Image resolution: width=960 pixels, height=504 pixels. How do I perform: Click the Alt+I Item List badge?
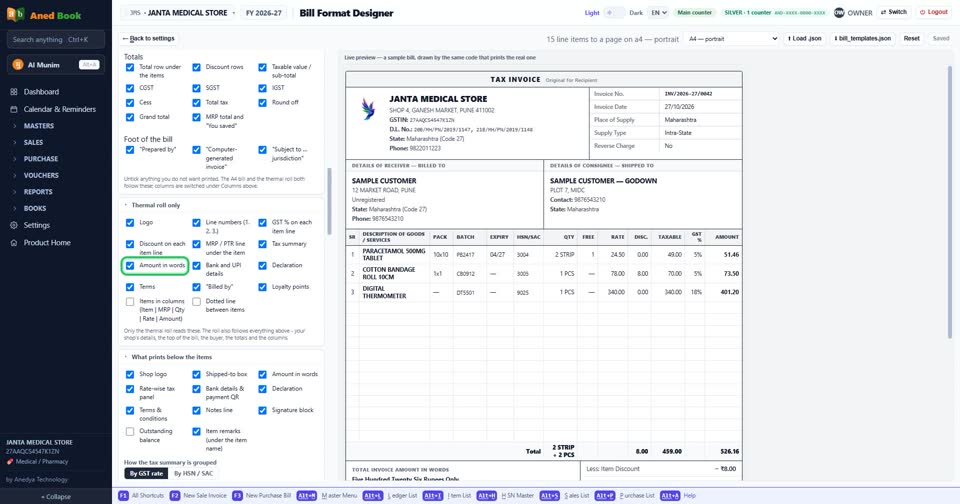(433, 495)
